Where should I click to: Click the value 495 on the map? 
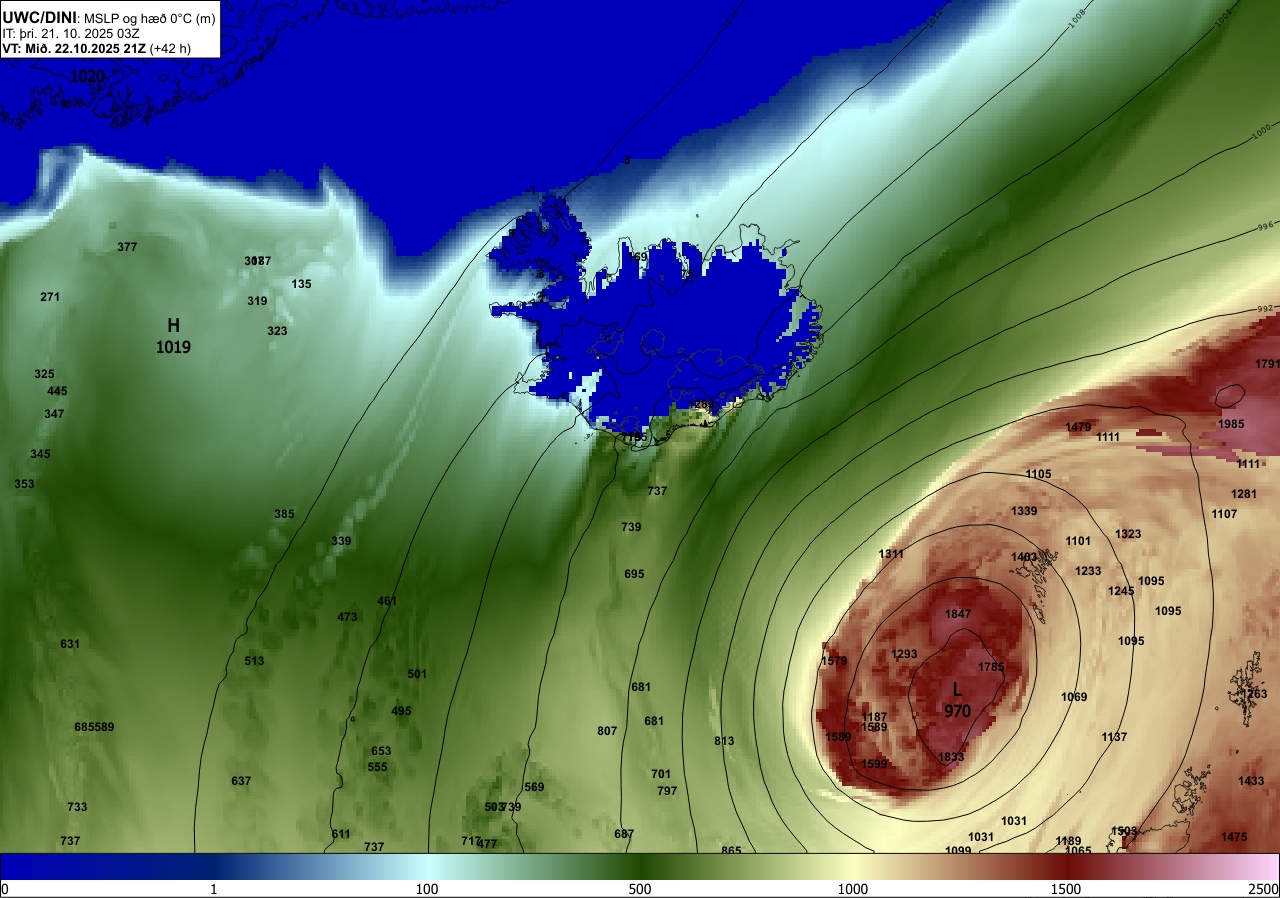(401, 711)
